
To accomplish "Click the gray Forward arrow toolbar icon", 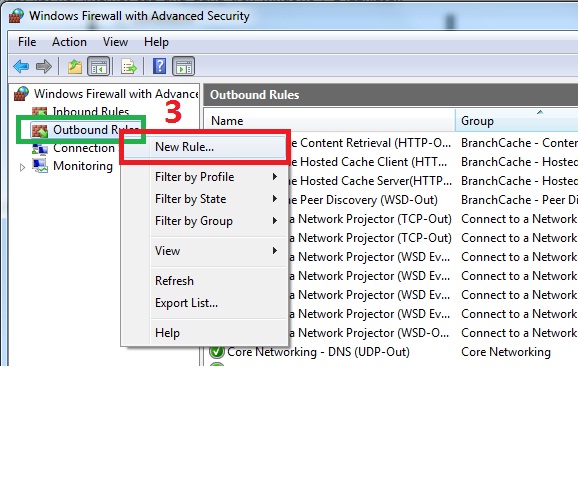I will pyautogui.click(x=43, y=67).
